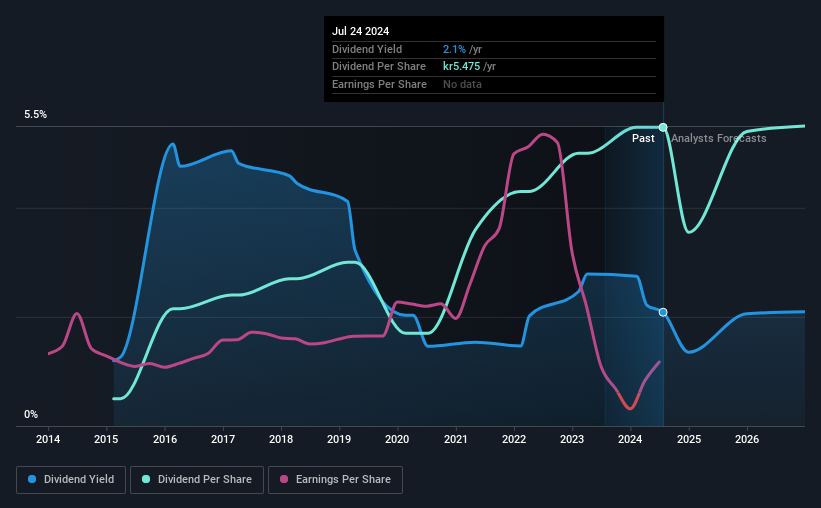Click the 2023 x-axis label
Image resolution: width=821 pixels, height=508 pixels.
click(572, 439)
